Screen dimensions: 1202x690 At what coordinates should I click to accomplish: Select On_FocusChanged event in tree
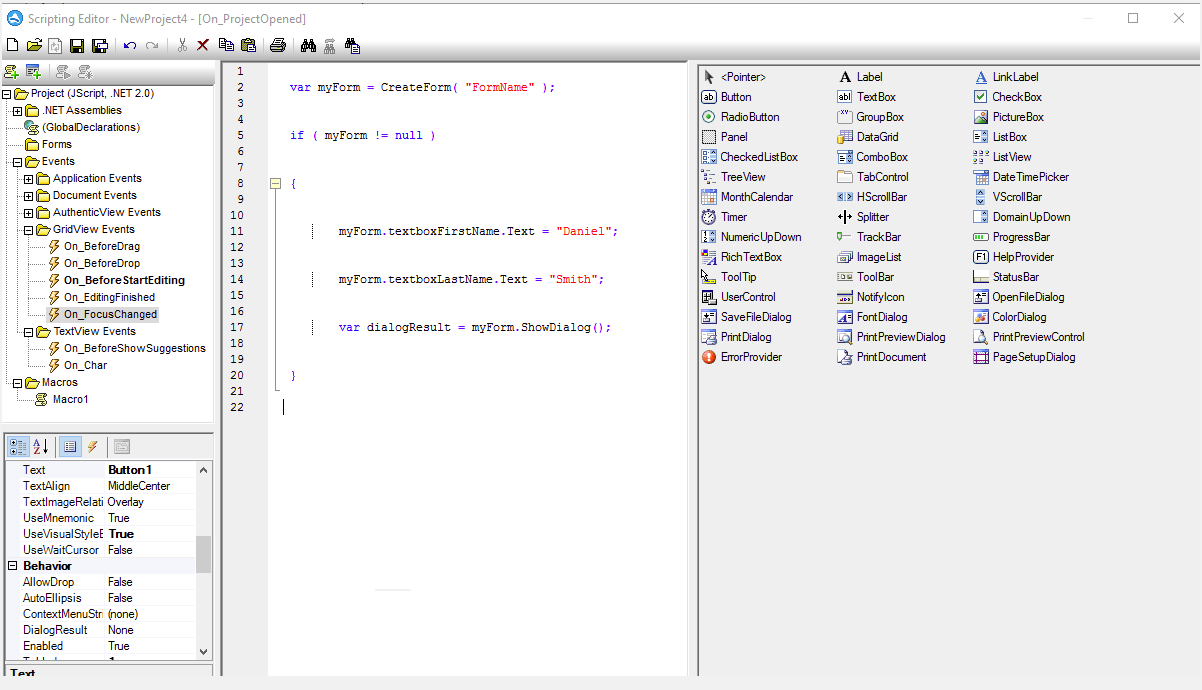[110, 314]
